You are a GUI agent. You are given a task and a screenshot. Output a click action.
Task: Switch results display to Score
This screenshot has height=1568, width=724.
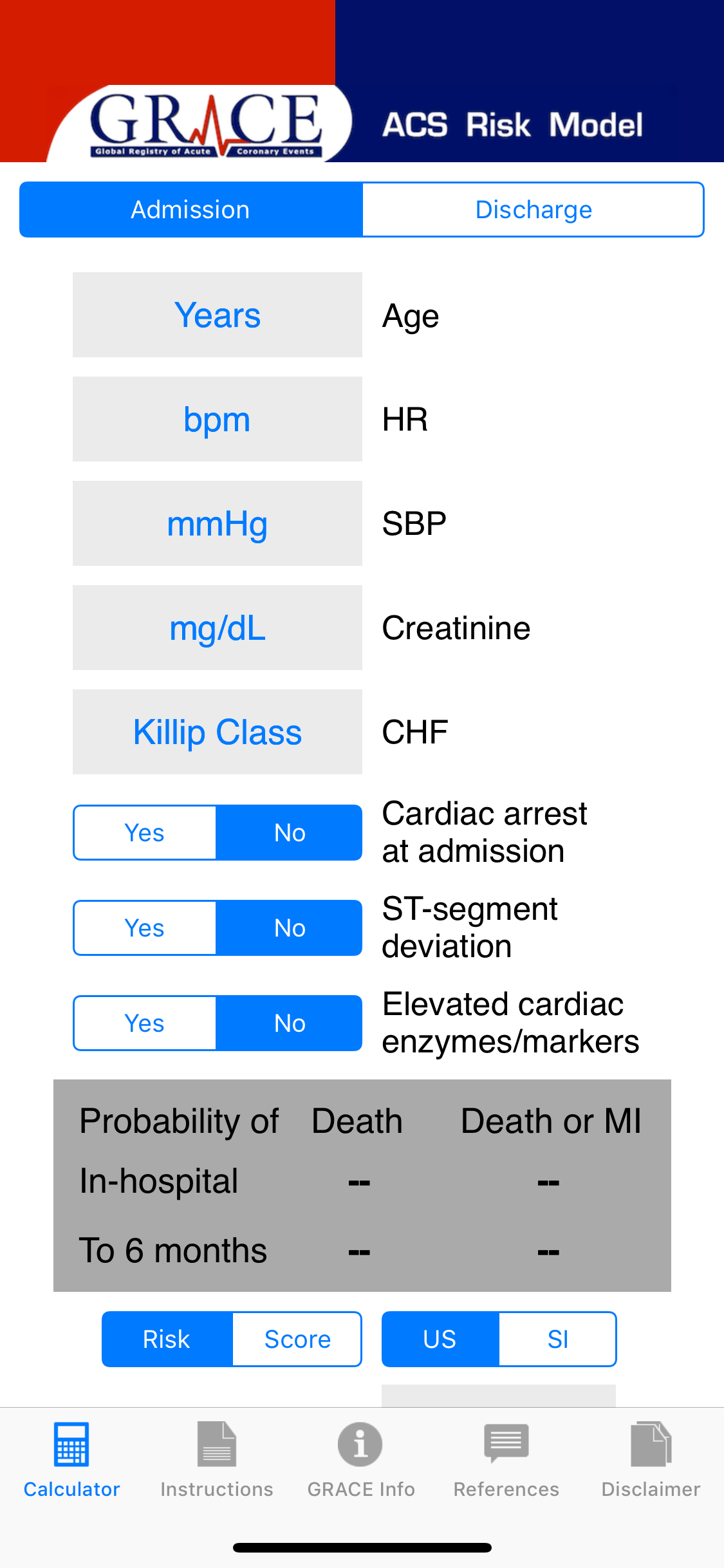(297, 1339)
